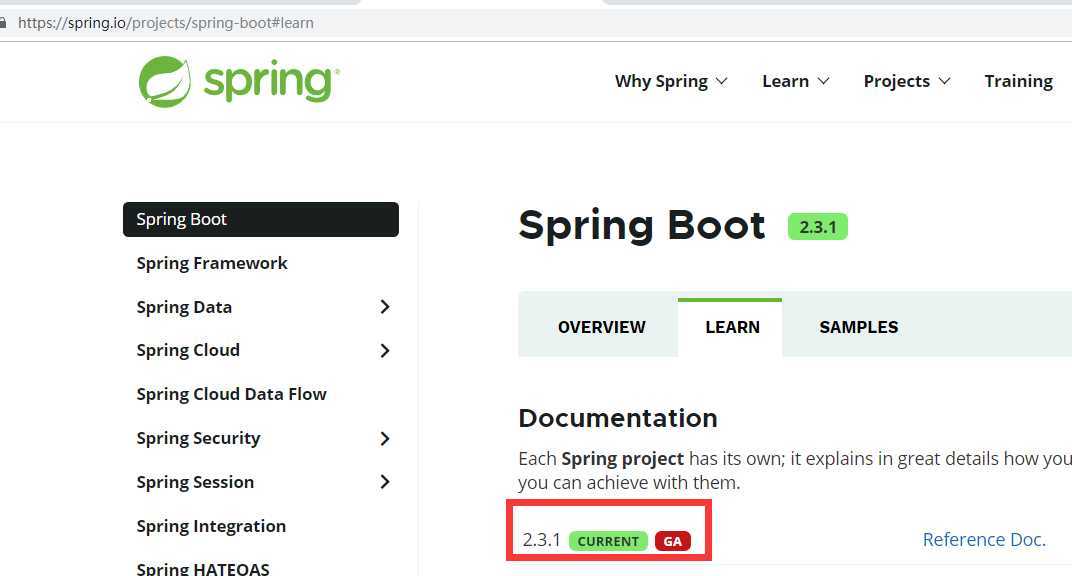1072x576 pixels.
Task: Open the Reference Doc. link
Action: 984,540
